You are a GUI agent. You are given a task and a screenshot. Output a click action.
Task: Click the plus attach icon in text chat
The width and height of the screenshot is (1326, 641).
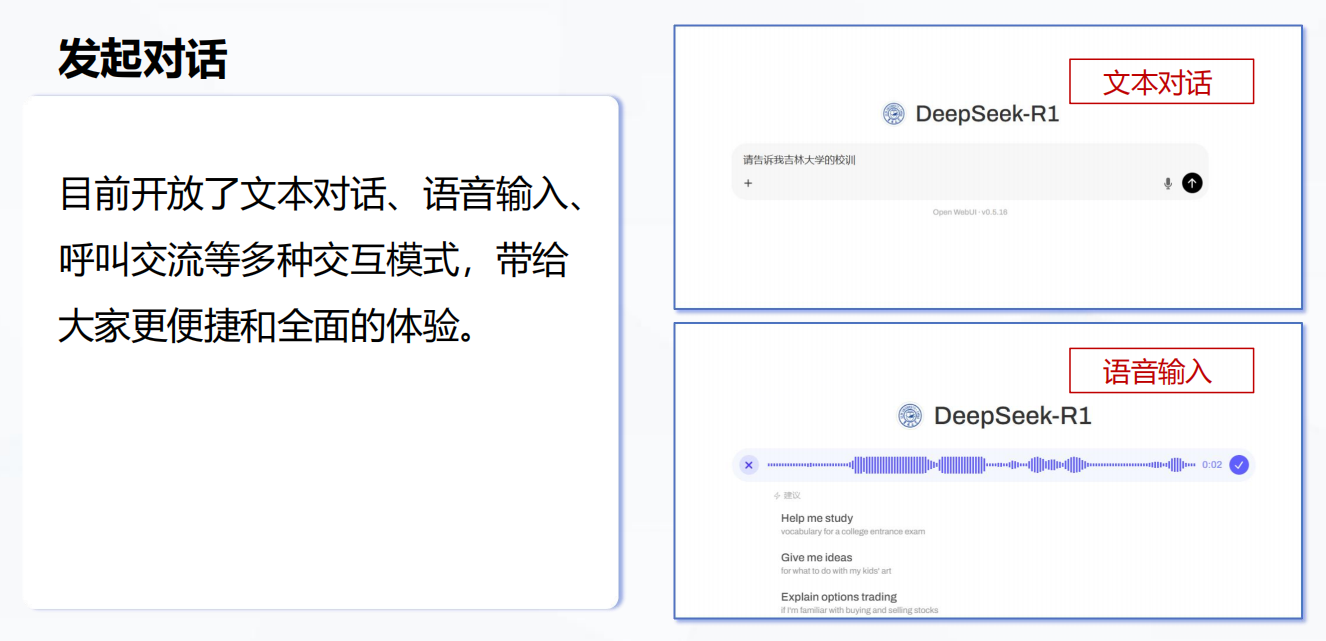click(x=748, y=183)
